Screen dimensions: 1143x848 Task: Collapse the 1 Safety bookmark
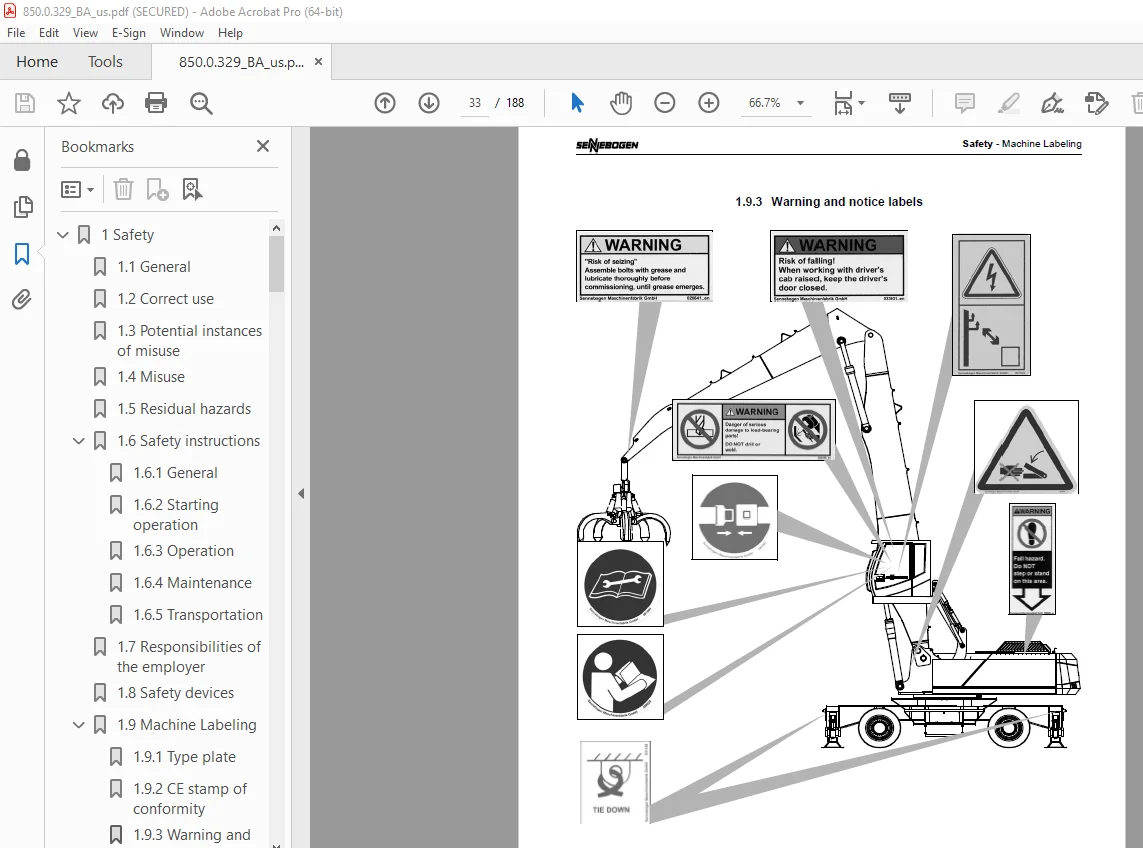click(x=63, y=235)
